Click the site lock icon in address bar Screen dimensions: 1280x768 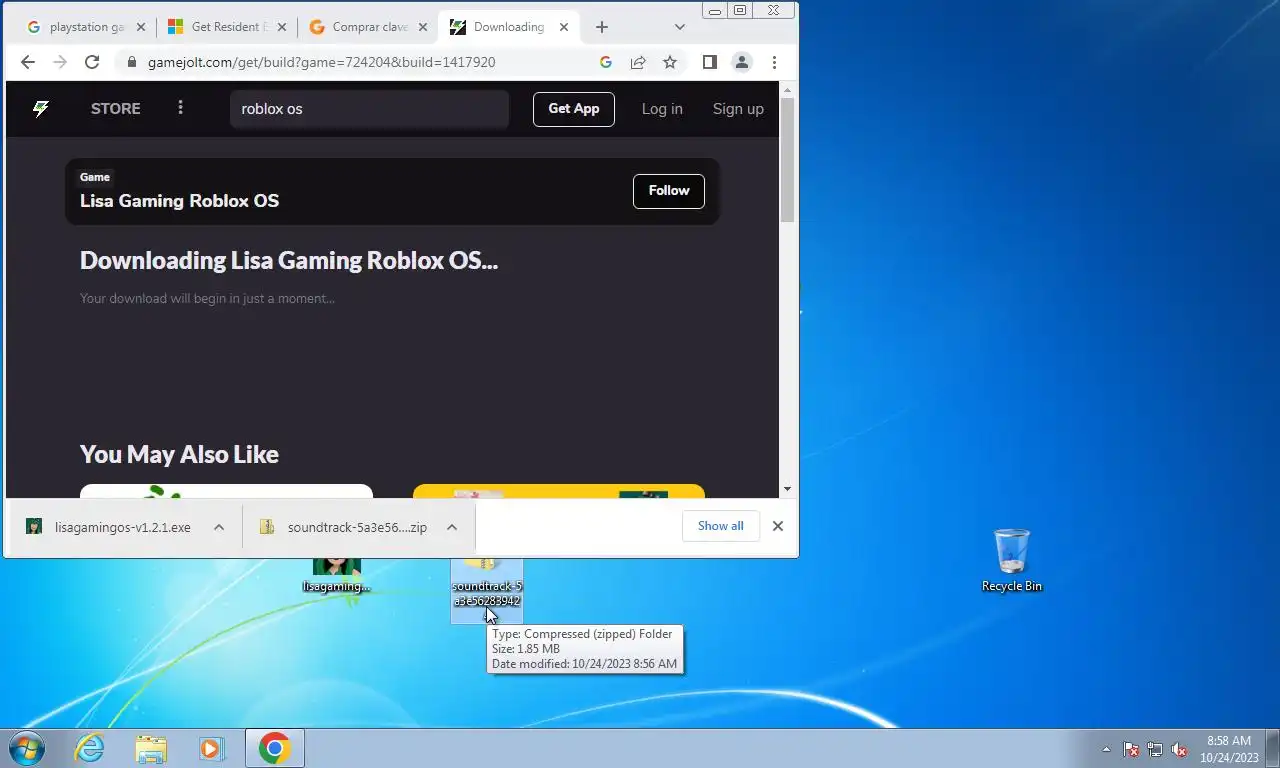(130, 62)
